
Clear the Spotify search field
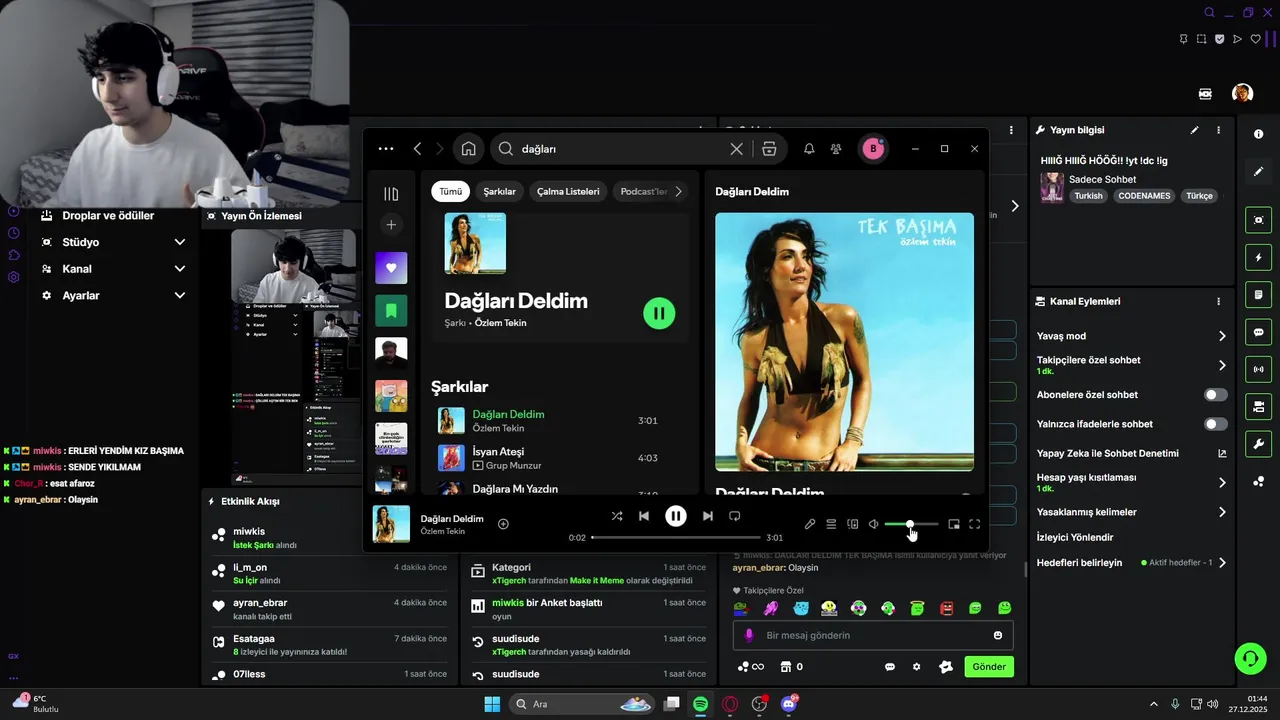pyautogui.click(x=736, y=149)
